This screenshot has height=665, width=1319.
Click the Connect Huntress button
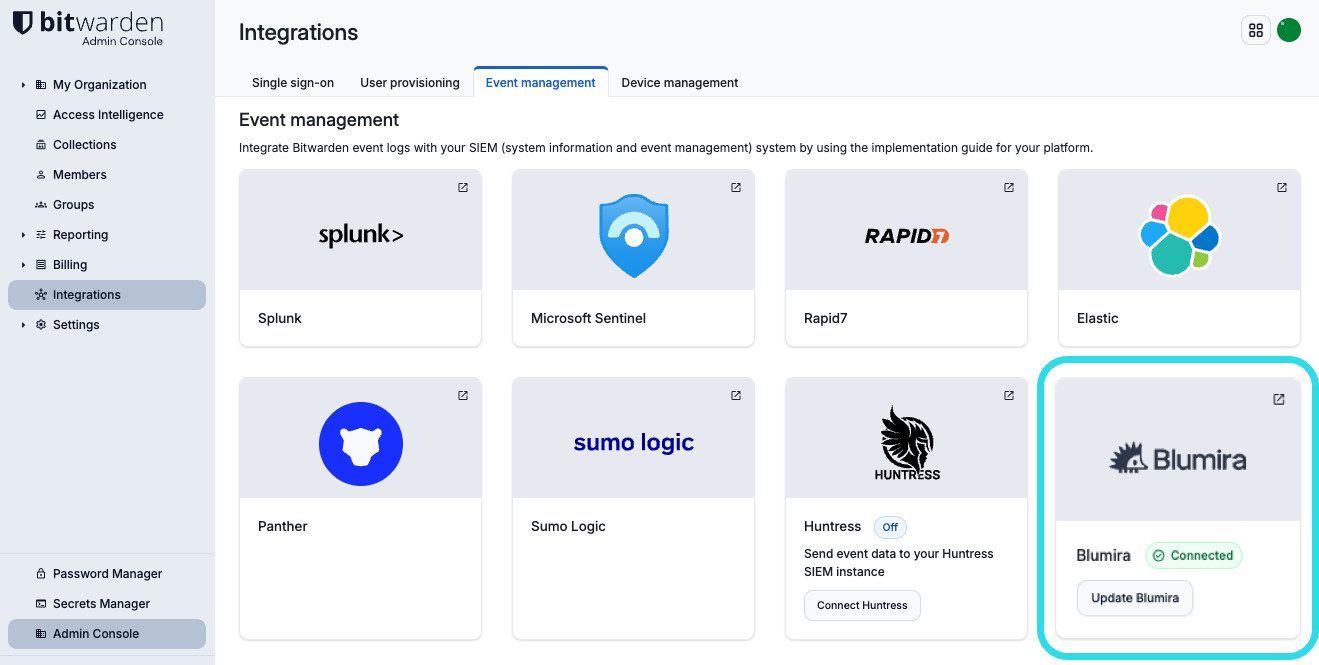[x=862, y=605]
